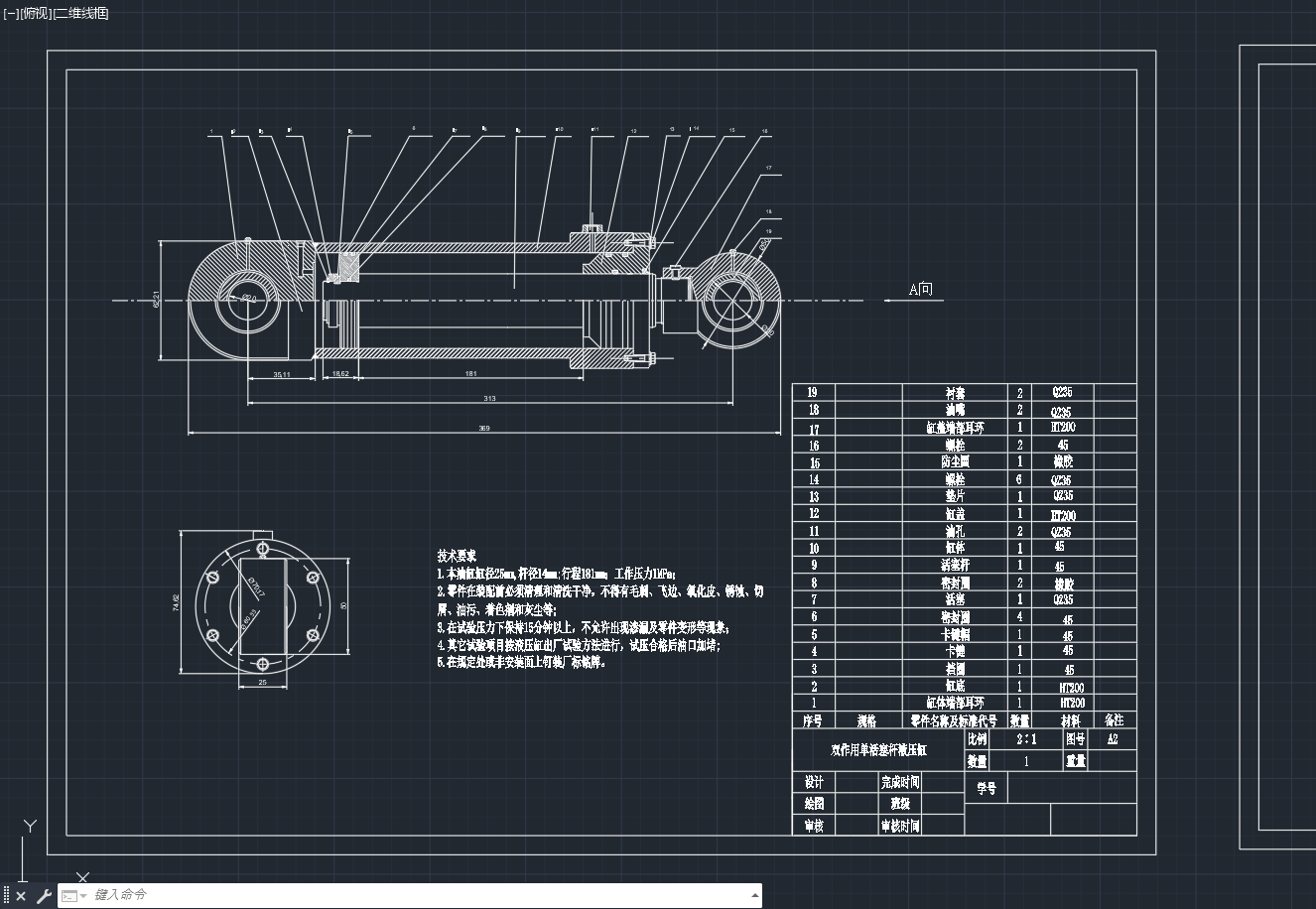Select the 材料 header cell
This screenshot has height=909, width=1316.
click(1071, 720)
